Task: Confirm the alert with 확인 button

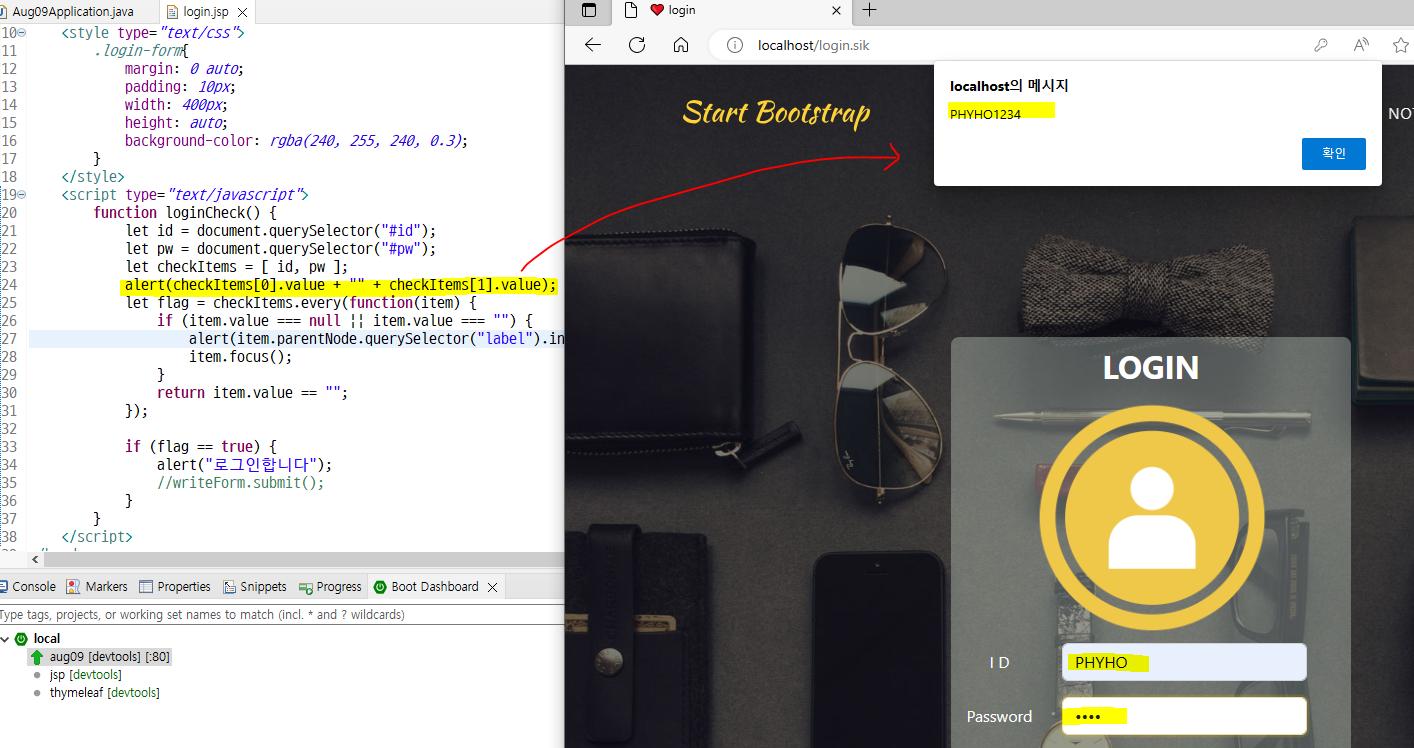Action: [1333, 154]
